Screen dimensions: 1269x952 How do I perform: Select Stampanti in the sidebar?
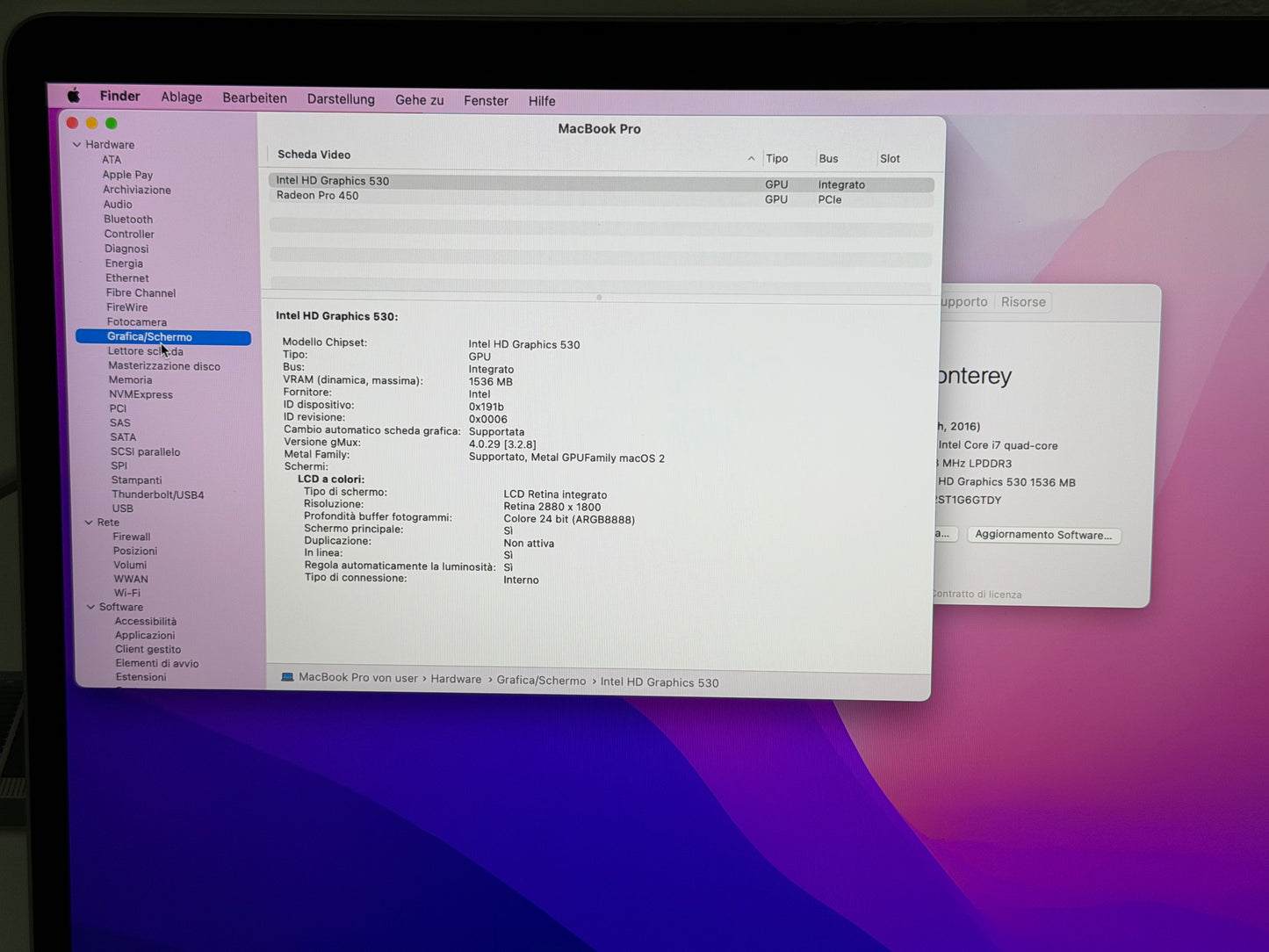point(136,480)
